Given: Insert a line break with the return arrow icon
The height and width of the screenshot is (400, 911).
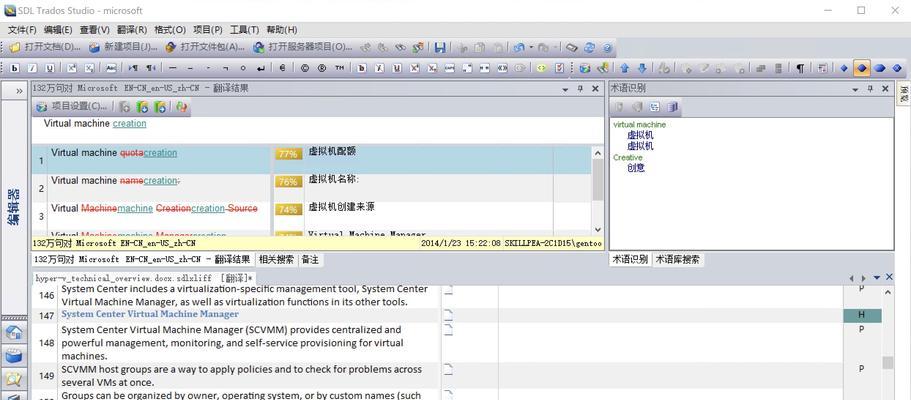Looking at the screenshot, I should 261,68.
